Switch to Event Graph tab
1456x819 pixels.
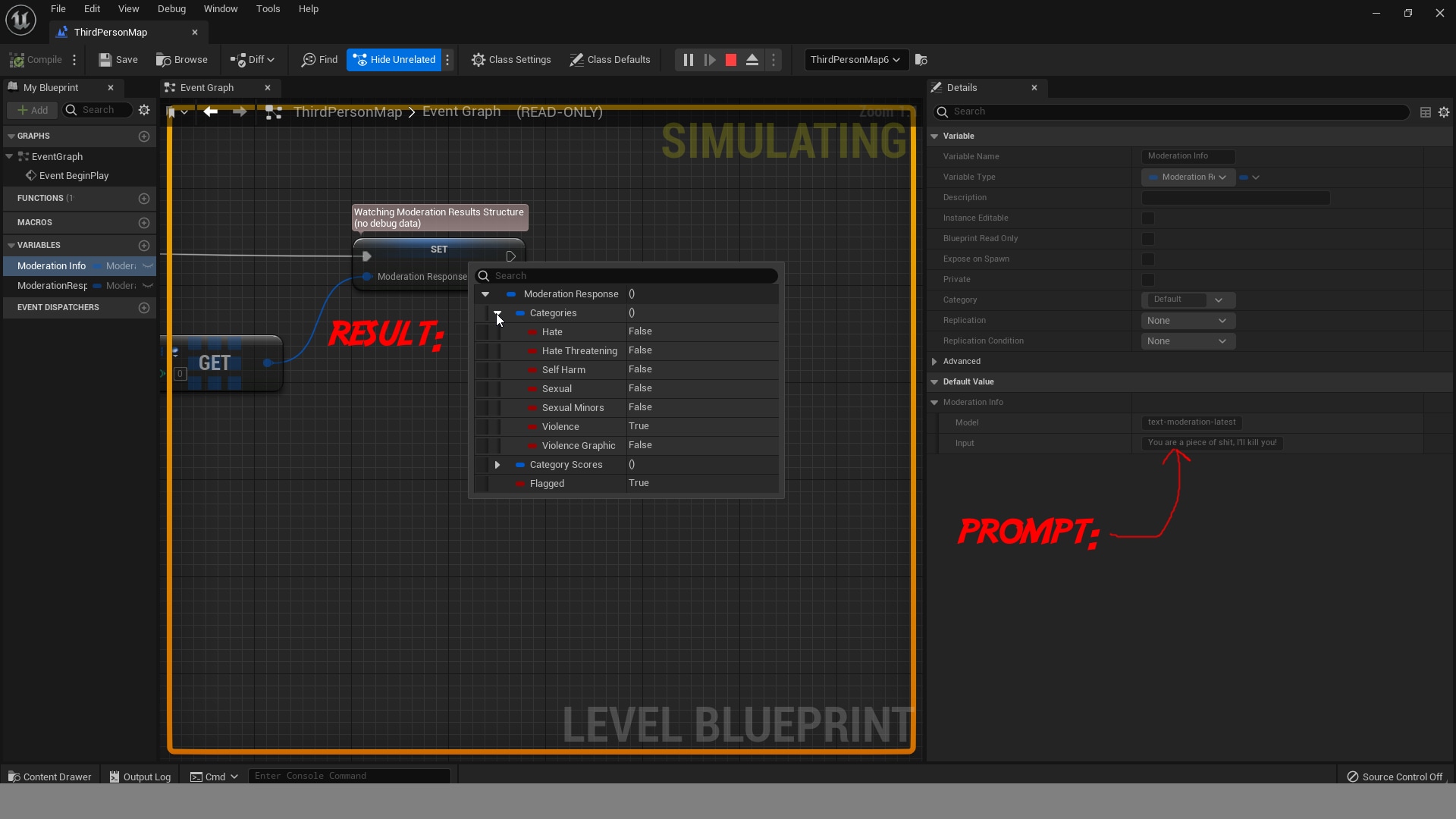tap(207, 88)
